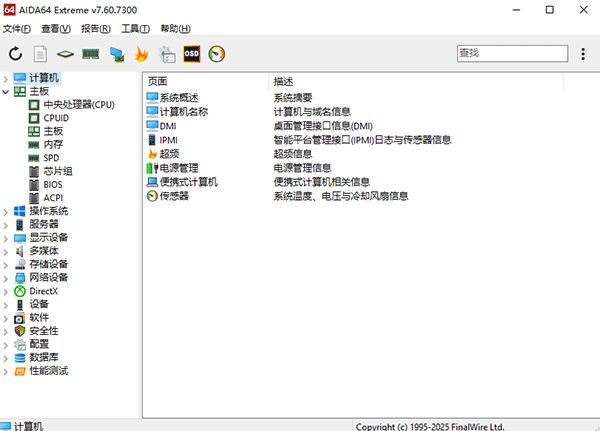Screen dimensions: 600x431
Task: Click the green memory module toolbar icon
Action: pyautogui.click(x=91, y=54)
